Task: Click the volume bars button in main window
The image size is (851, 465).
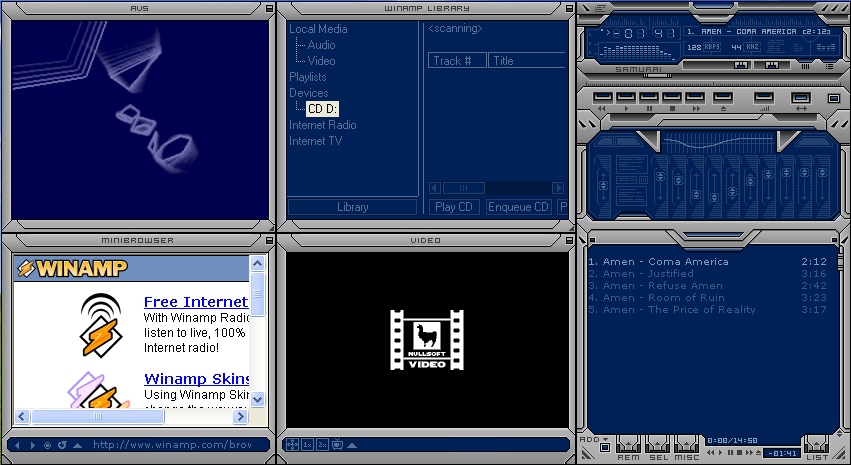Action: [x=764, y=98]
